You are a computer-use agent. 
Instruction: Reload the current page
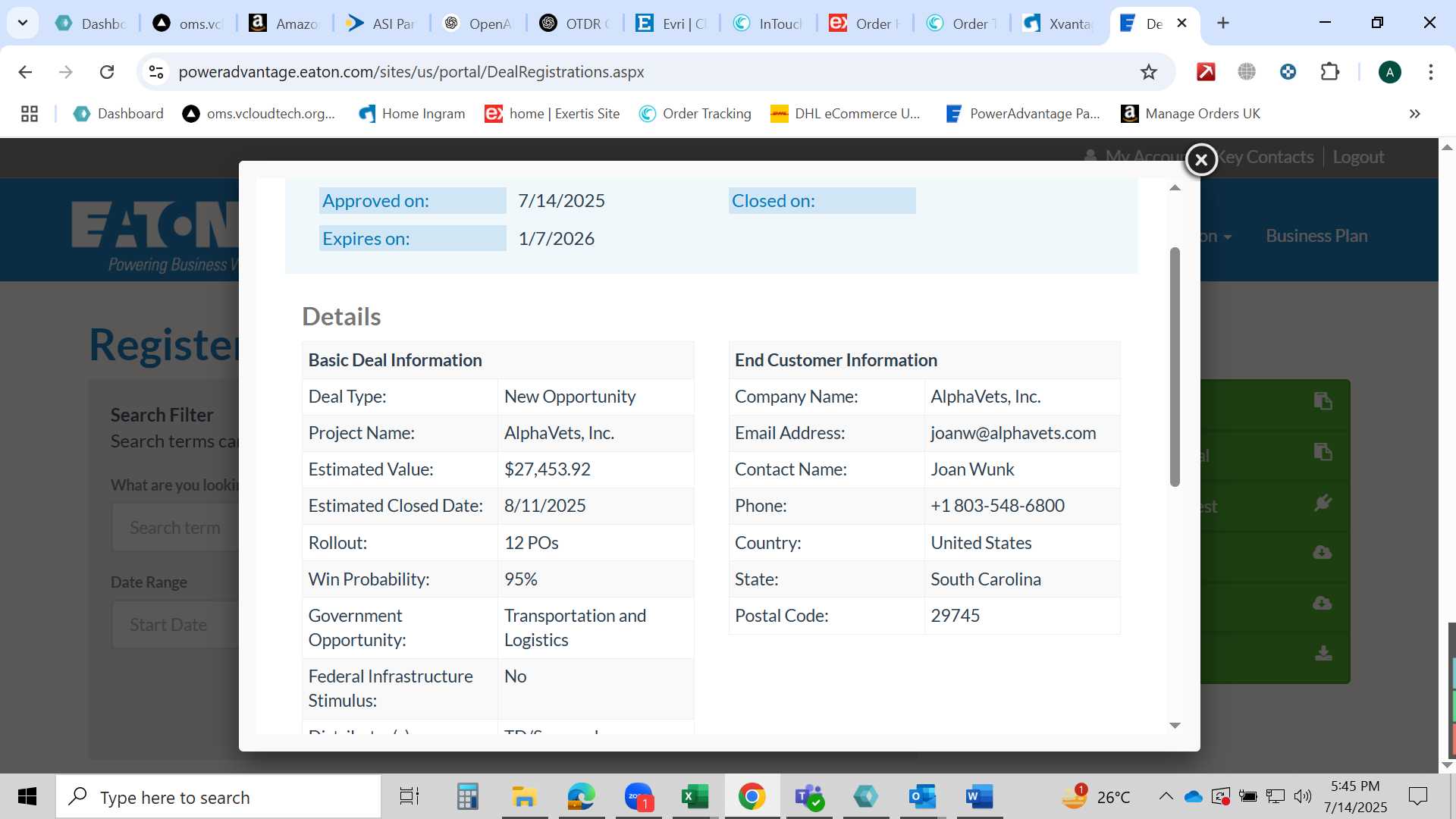(x=107, y=72)
